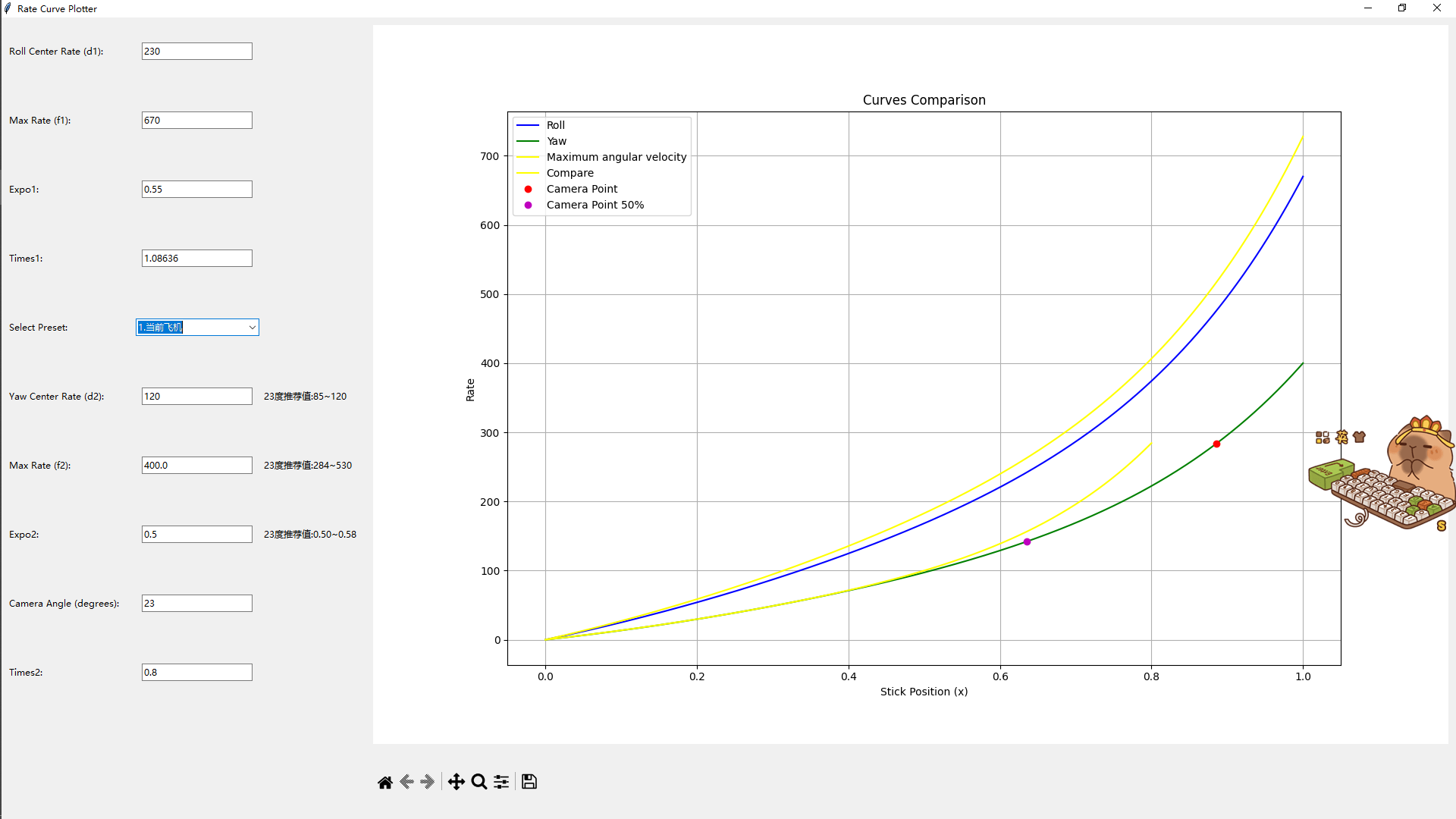The height and width of the screenshot is (819, 1456).
Task: Click the Home reset view icon
Action: tap(385, 782)
